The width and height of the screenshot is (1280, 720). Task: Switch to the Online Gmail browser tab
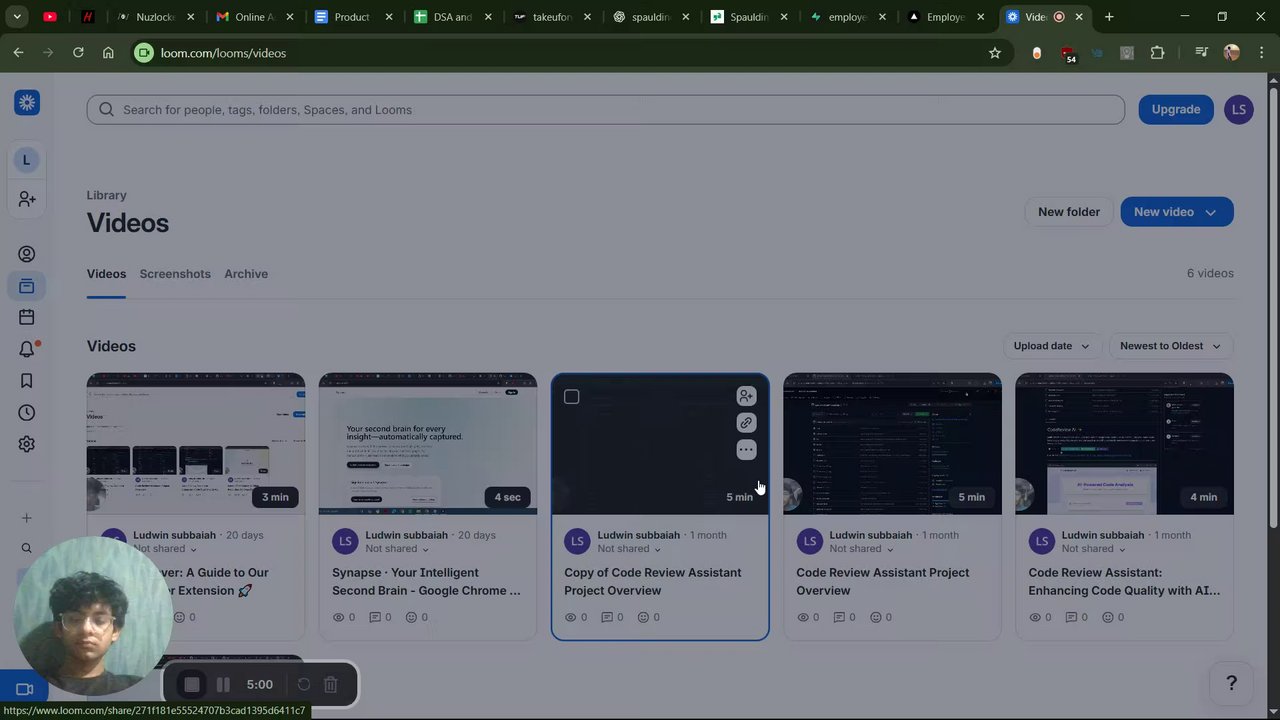(x=254, y=17)
